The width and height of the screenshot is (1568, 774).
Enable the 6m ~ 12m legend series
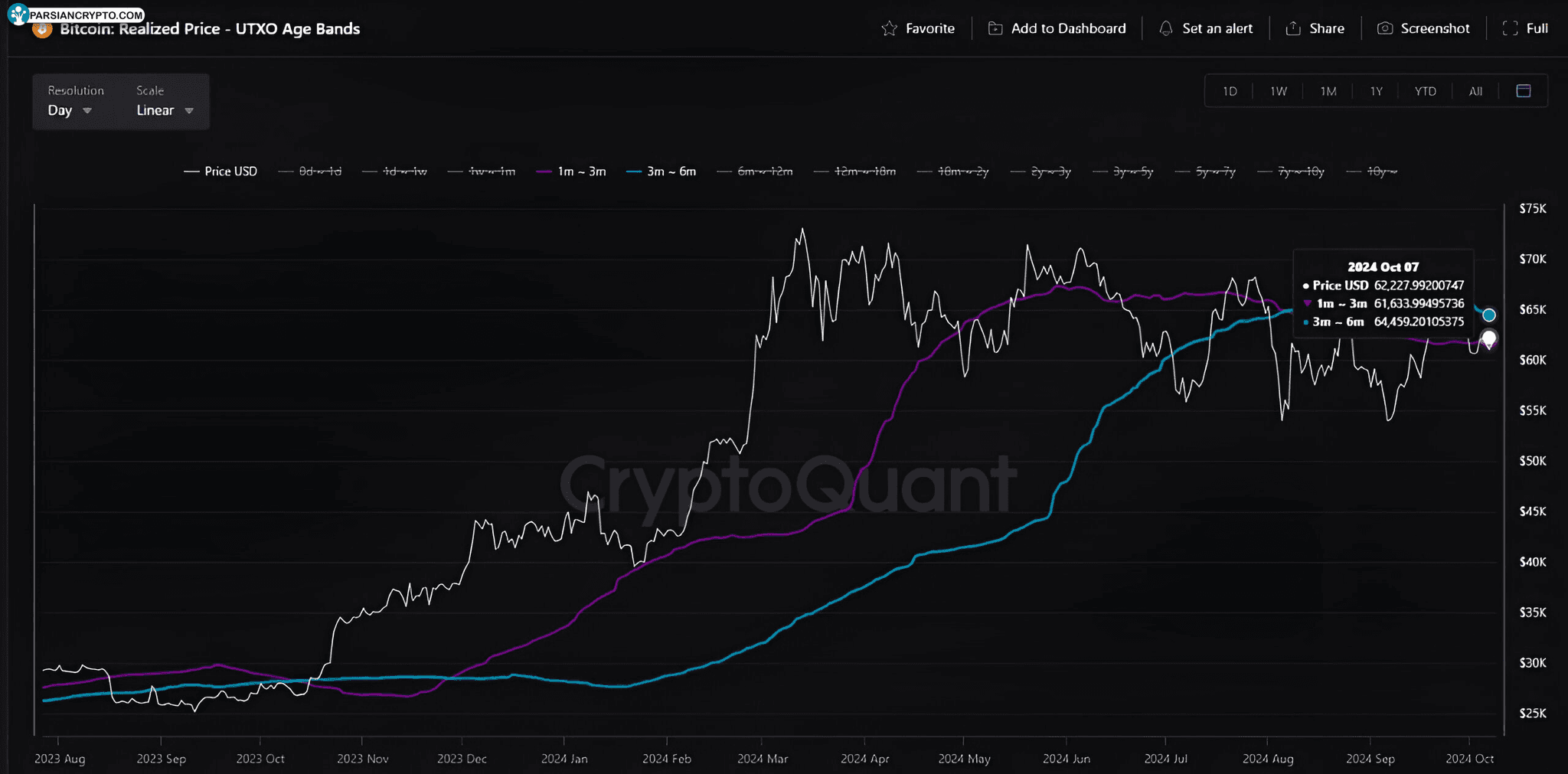coord(755,171)
